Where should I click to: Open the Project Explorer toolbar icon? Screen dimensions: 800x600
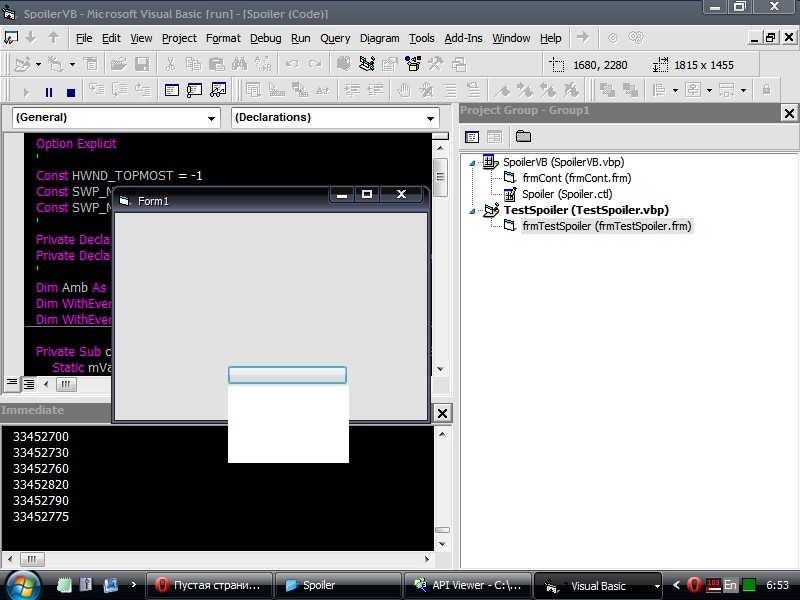click(366, 64)
